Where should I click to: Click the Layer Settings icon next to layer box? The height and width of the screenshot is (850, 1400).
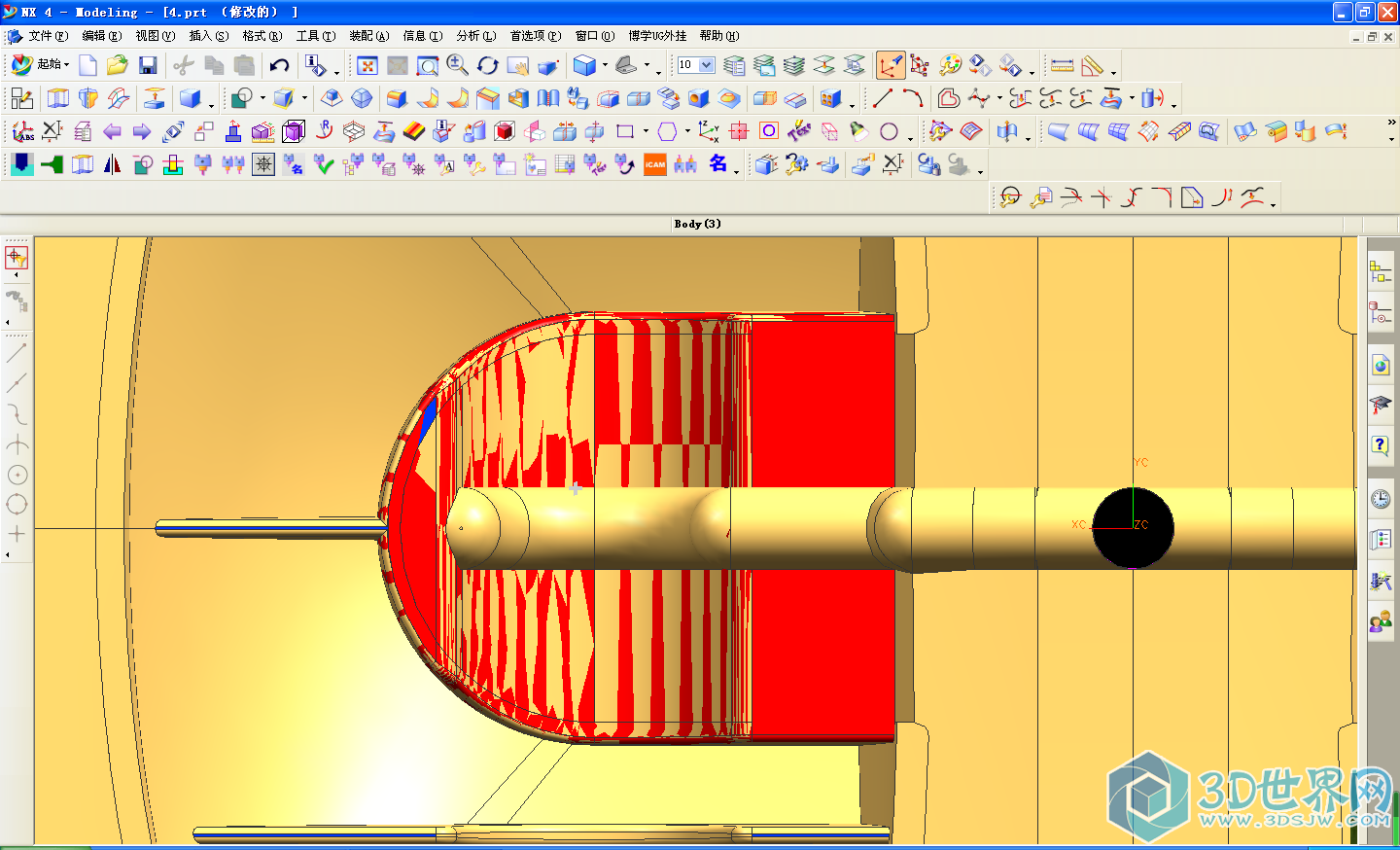tap(735, 65)
